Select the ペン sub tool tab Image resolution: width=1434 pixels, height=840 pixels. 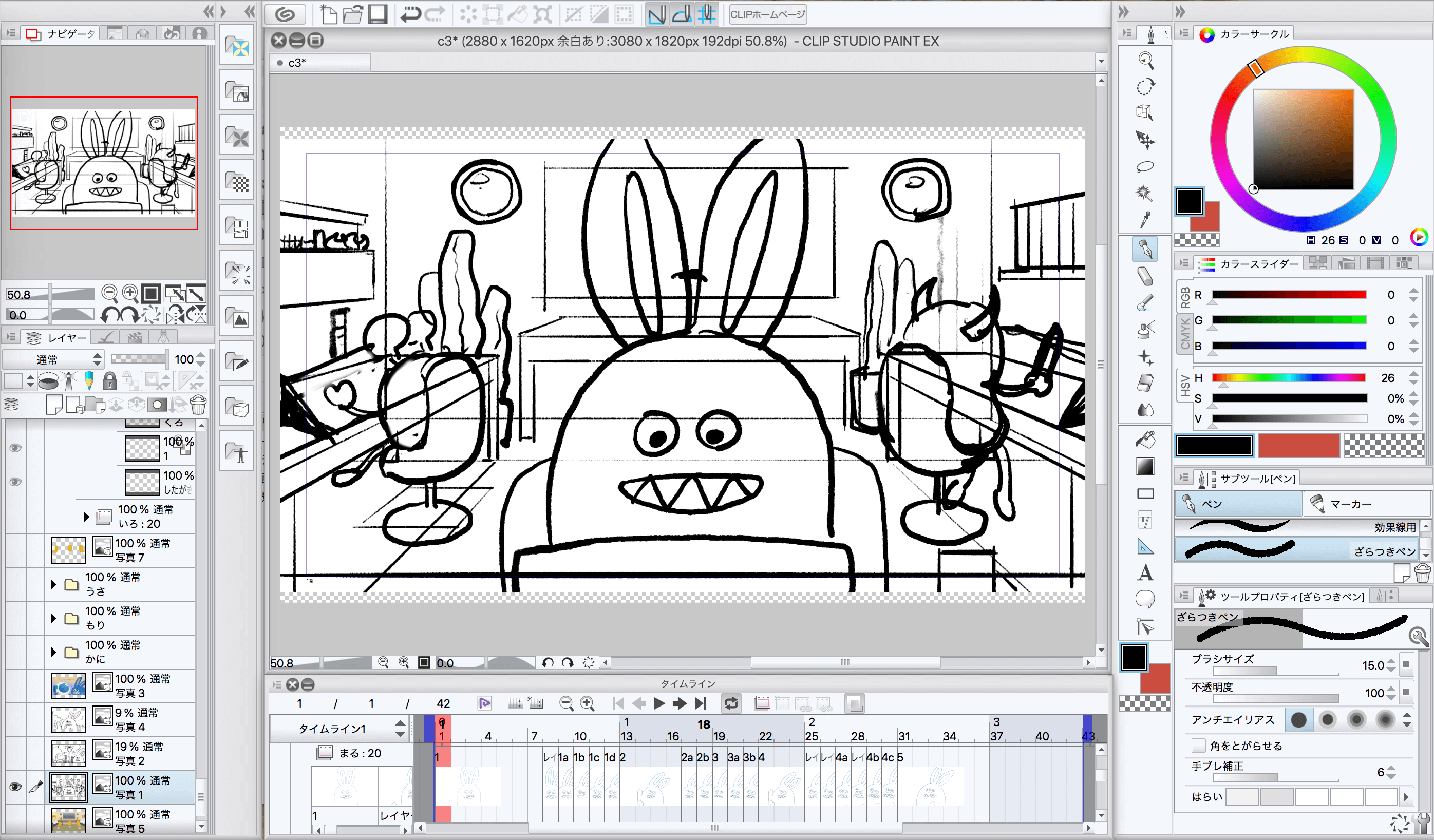(x=1238, y=504)
